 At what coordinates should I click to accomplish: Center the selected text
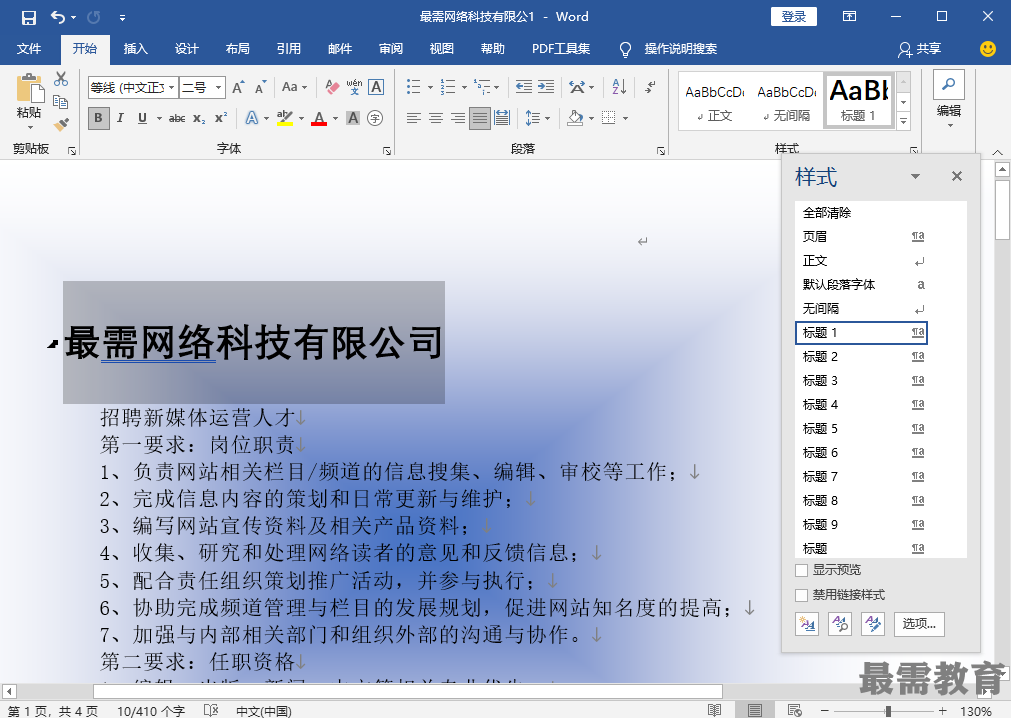click(436, 118)
